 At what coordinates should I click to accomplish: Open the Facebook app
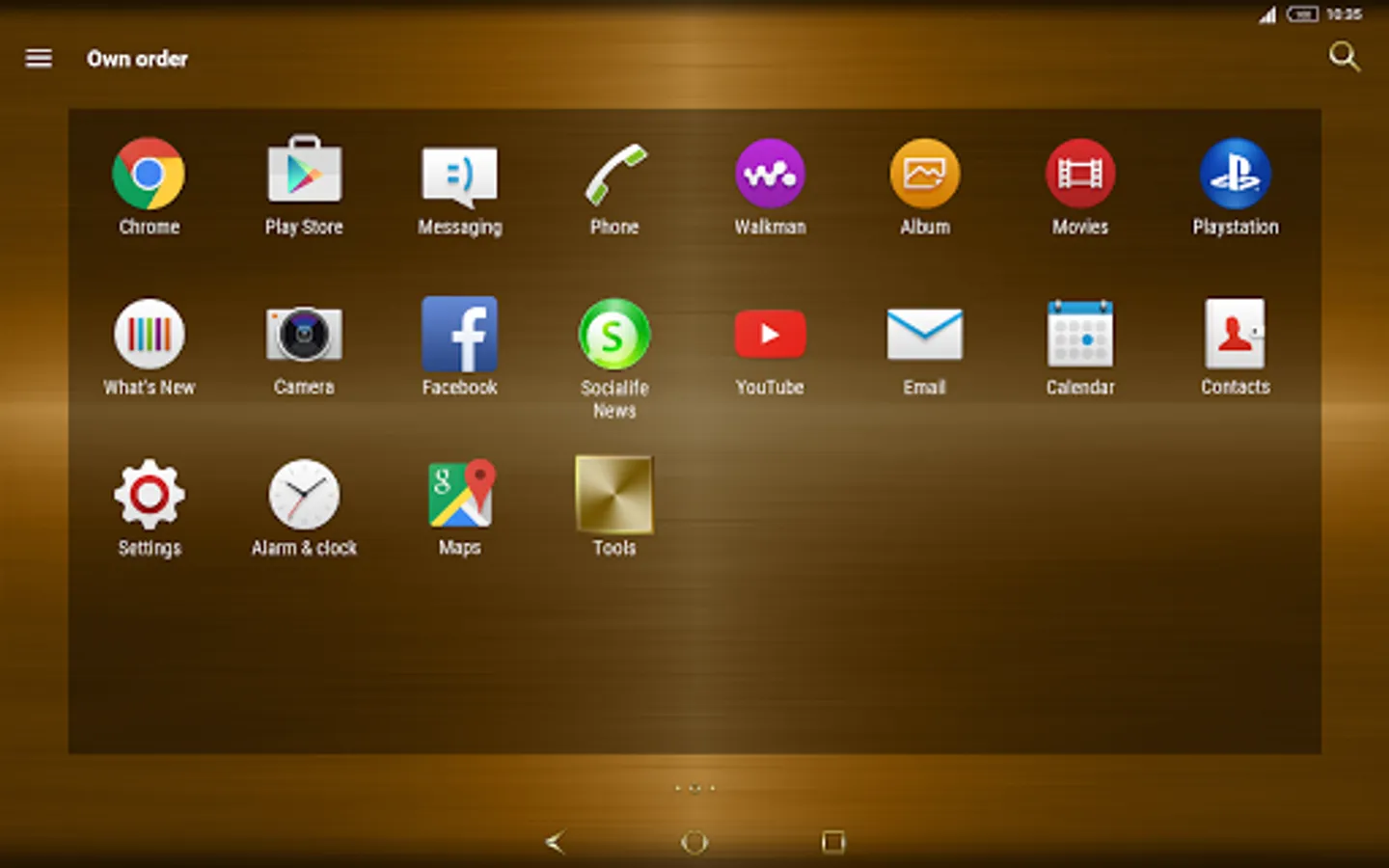[x=460, y=334]
